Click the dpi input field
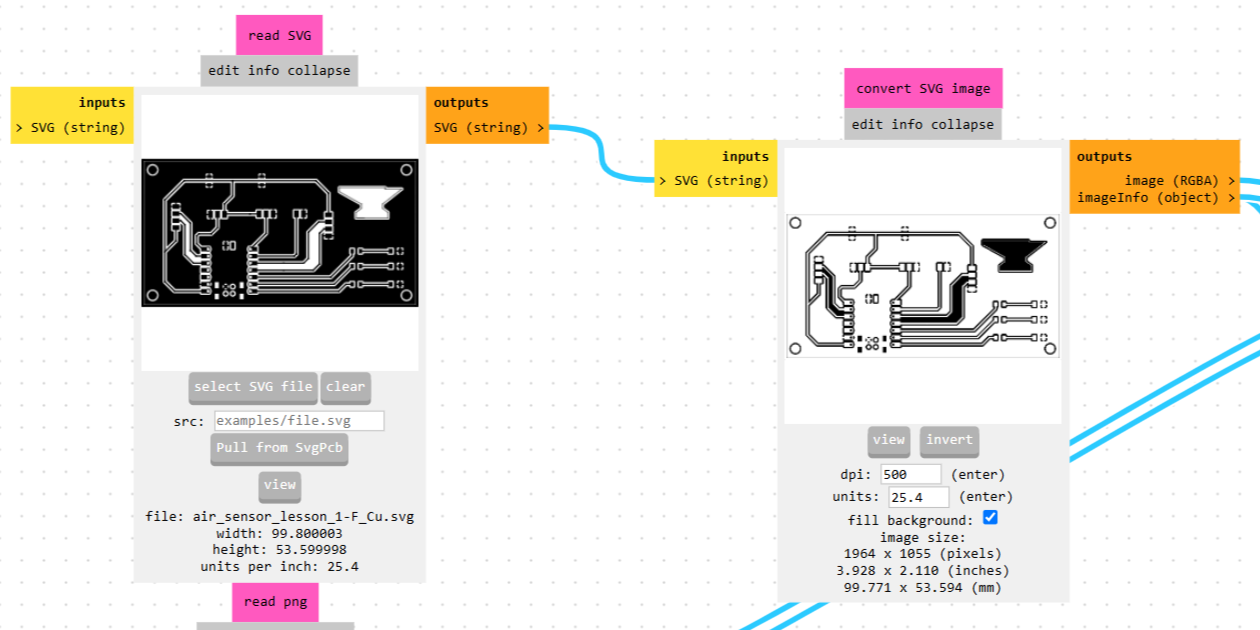Screen dimensions: 1260x630 pyautogui.click(x=911, y=474)
